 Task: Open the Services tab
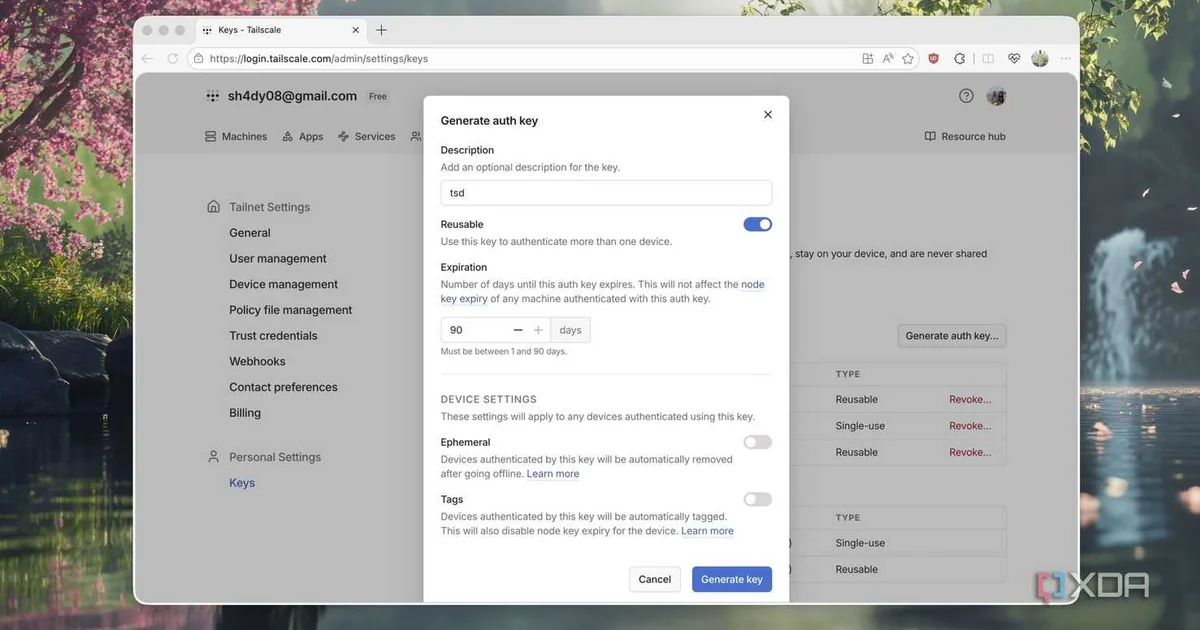367,136
